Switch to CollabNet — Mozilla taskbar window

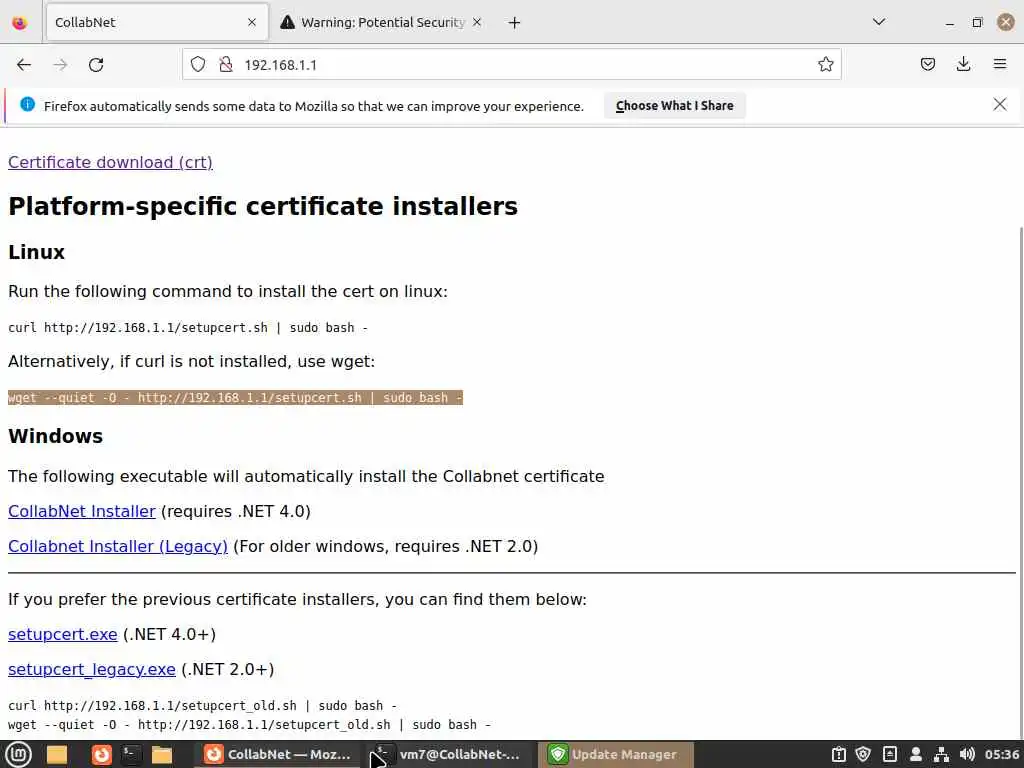click(x=278, y=754)
